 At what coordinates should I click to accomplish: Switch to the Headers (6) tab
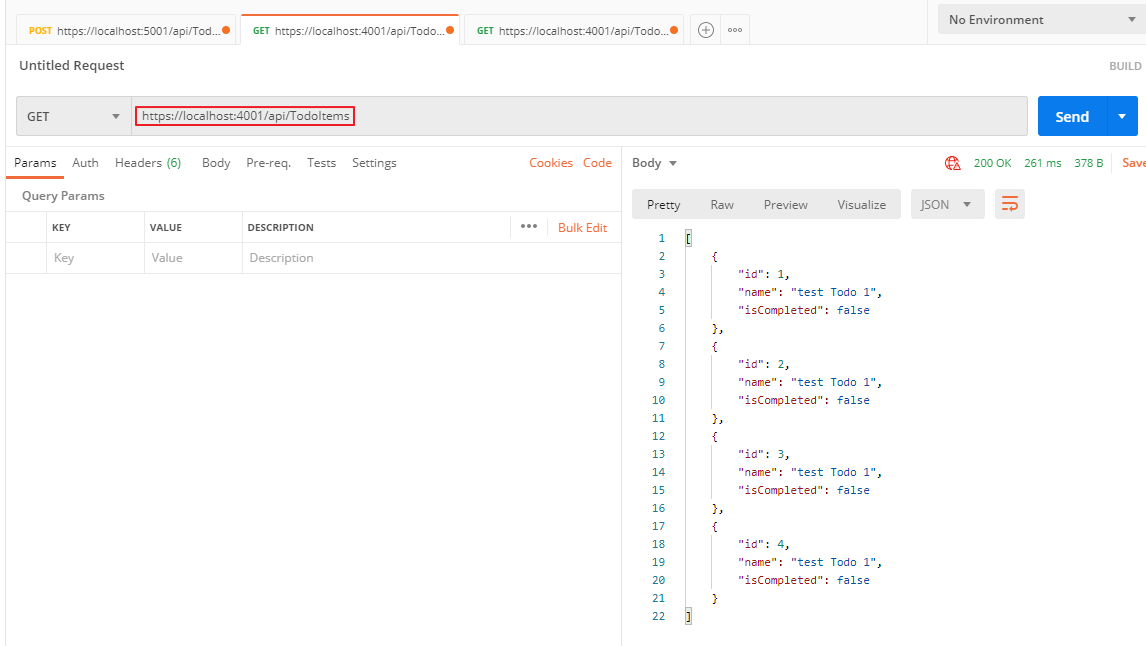(x=147, y=163)
